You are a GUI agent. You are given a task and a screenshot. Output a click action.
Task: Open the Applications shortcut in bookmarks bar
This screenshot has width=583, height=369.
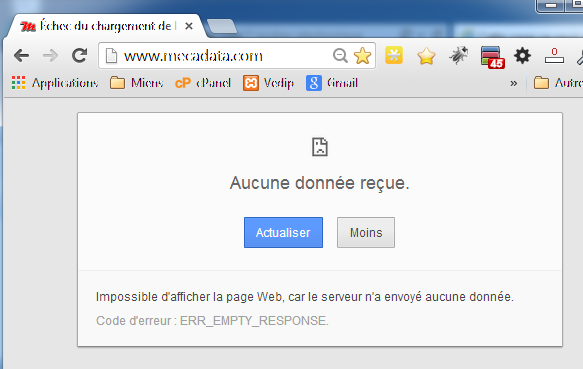click(x=55, y=83)
